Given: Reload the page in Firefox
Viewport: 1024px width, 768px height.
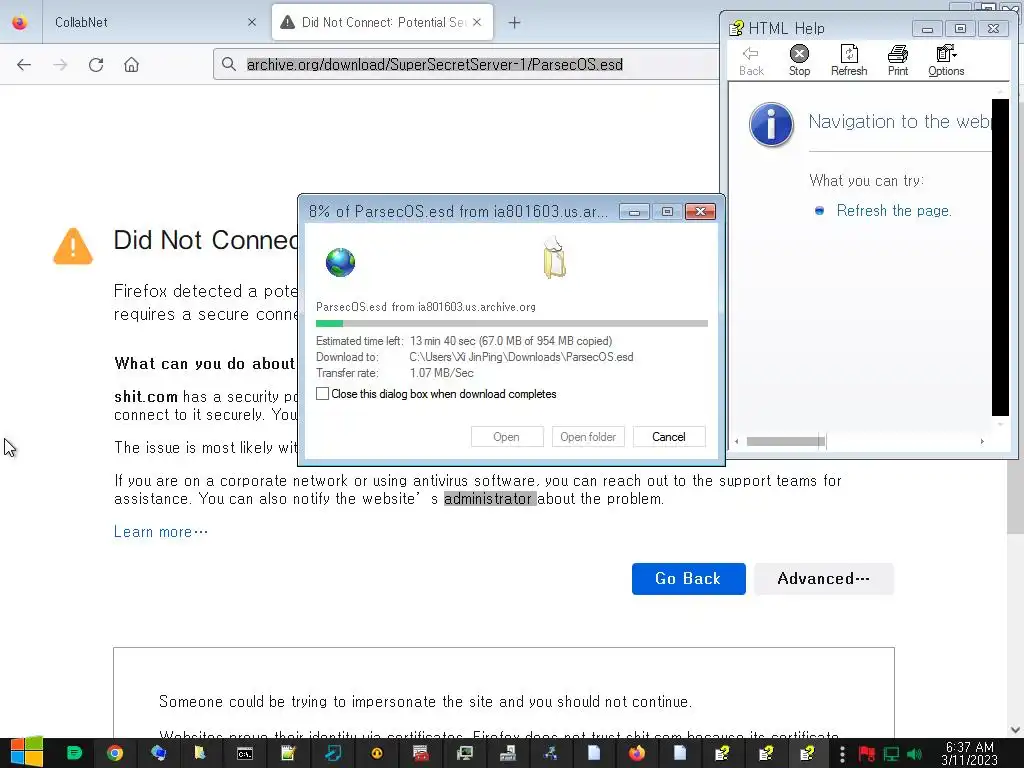Looking at the screenshot, I should (x=96, y=65).
